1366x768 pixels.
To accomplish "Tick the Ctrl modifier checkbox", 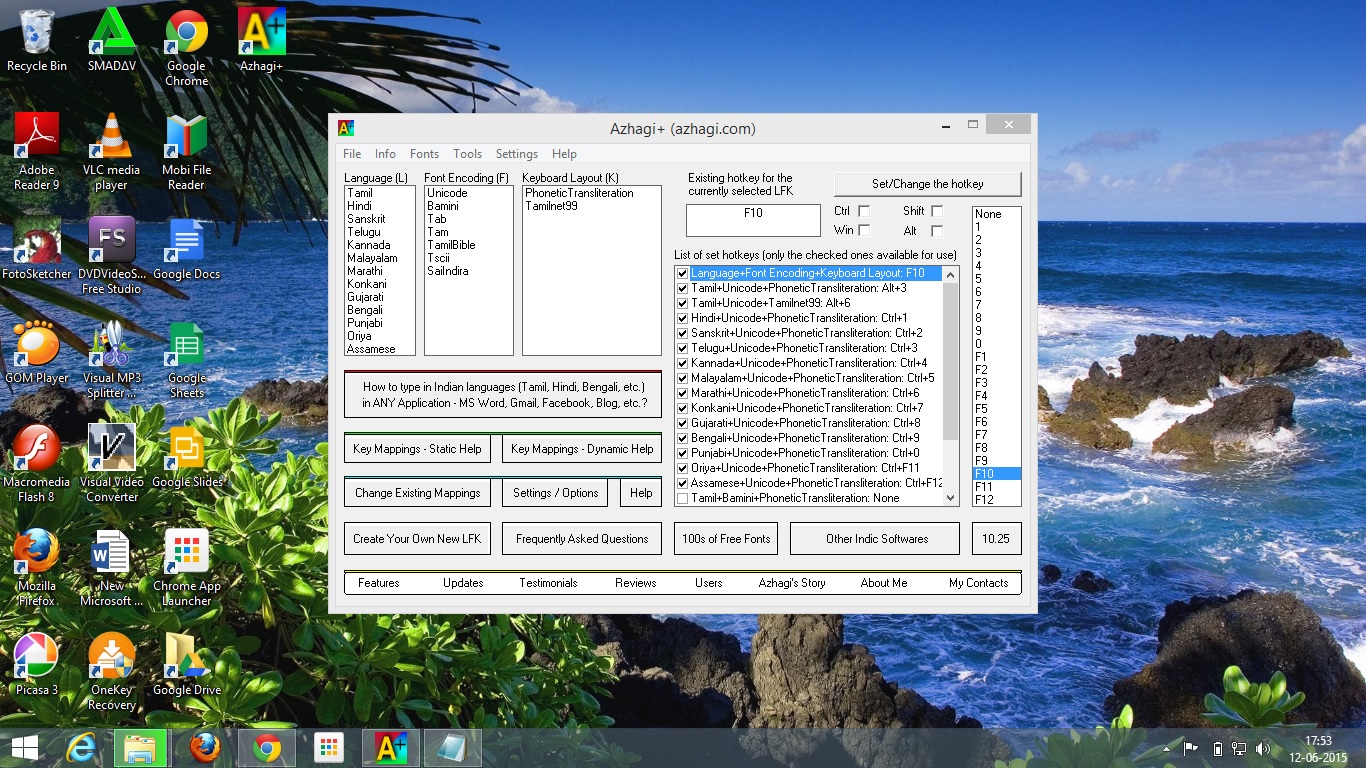I will pos(864,211).
